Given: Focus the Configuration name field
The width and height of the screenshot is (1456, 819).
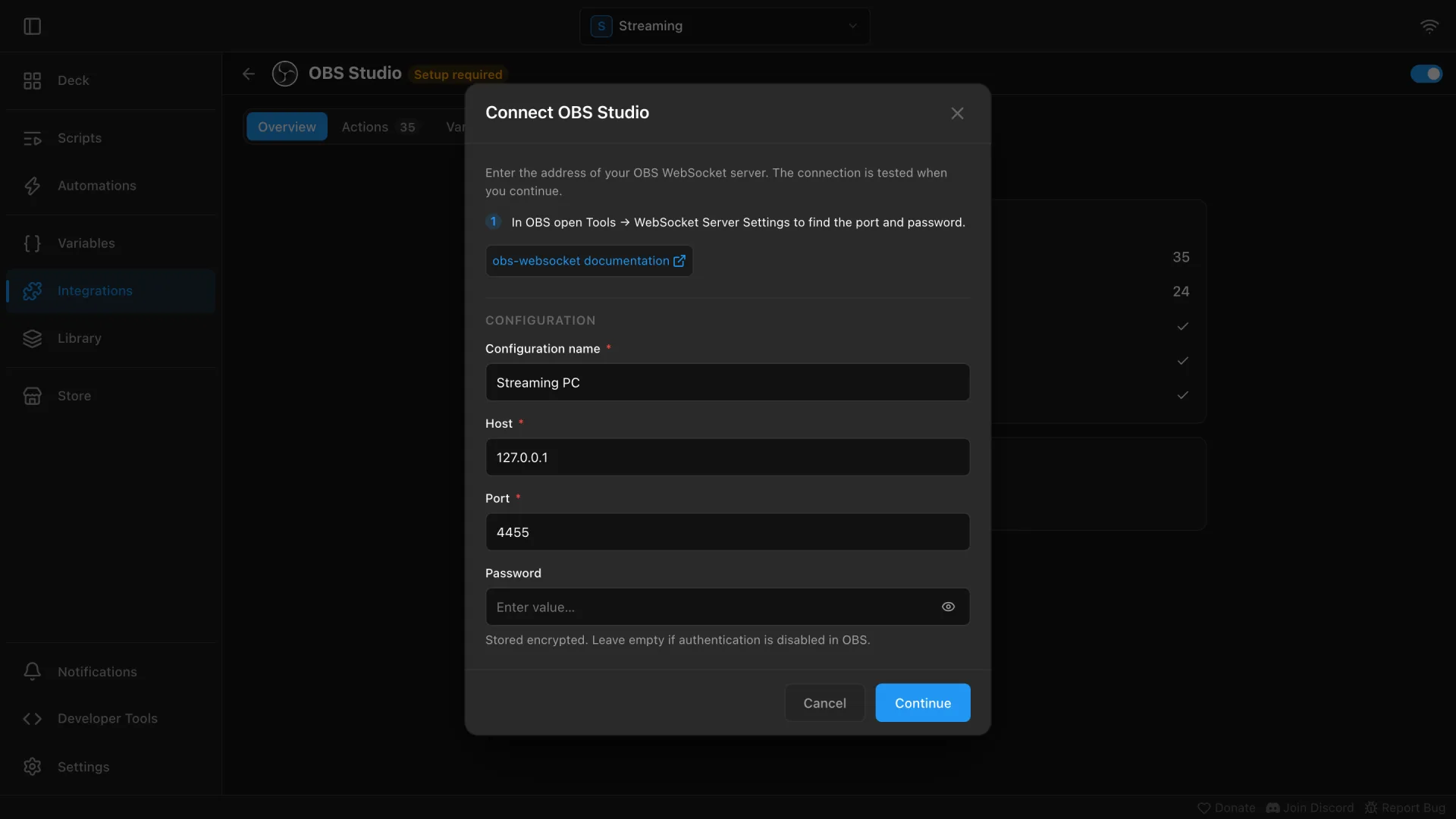Looking at the screenshot, I should (728, 382).
